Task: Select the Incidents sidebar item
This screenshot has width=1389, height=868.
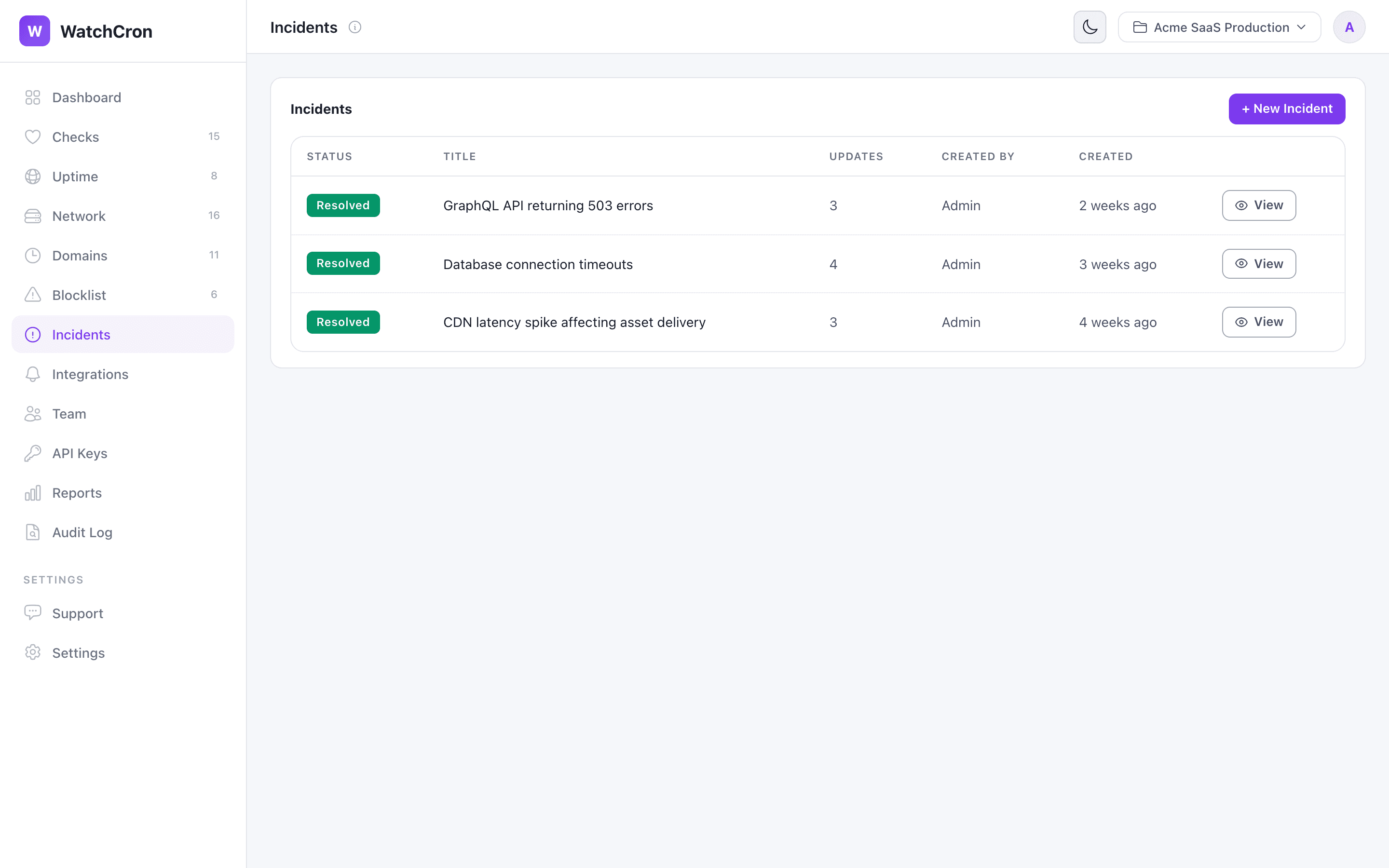Action: point(123,335)
